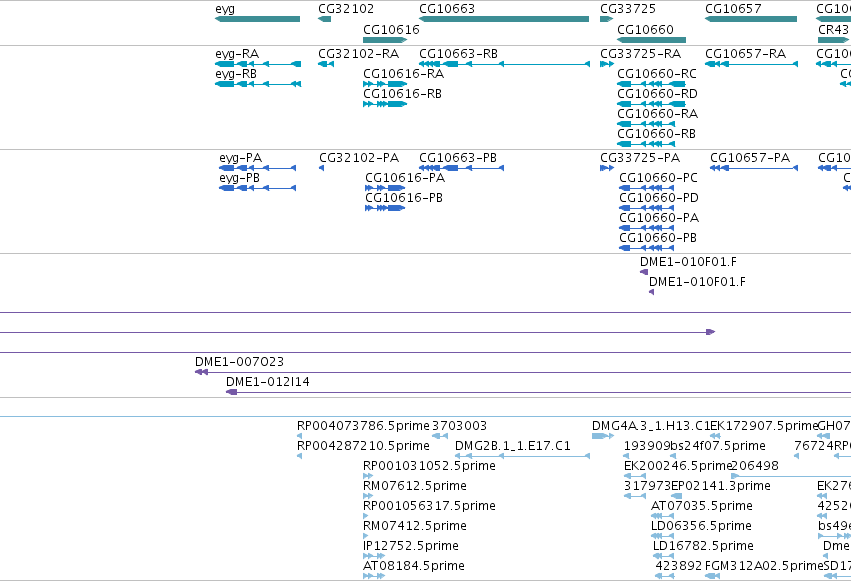The width and height of the screenshot is (851, 581).
Task: Select the CG10657 gene bar
Action: pyautogui.click(x=751, y=19)
